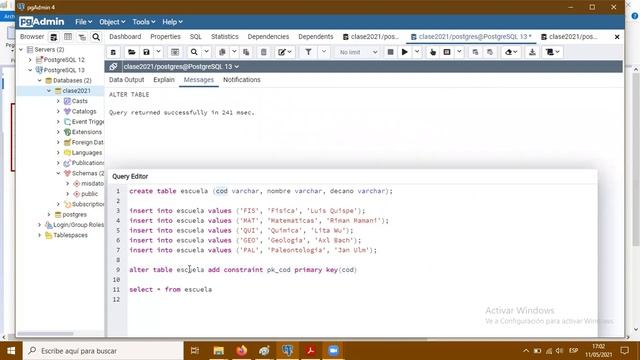
Task: Click the Filtered Rows icon in Browser toolbar
Action: [82, 37]
